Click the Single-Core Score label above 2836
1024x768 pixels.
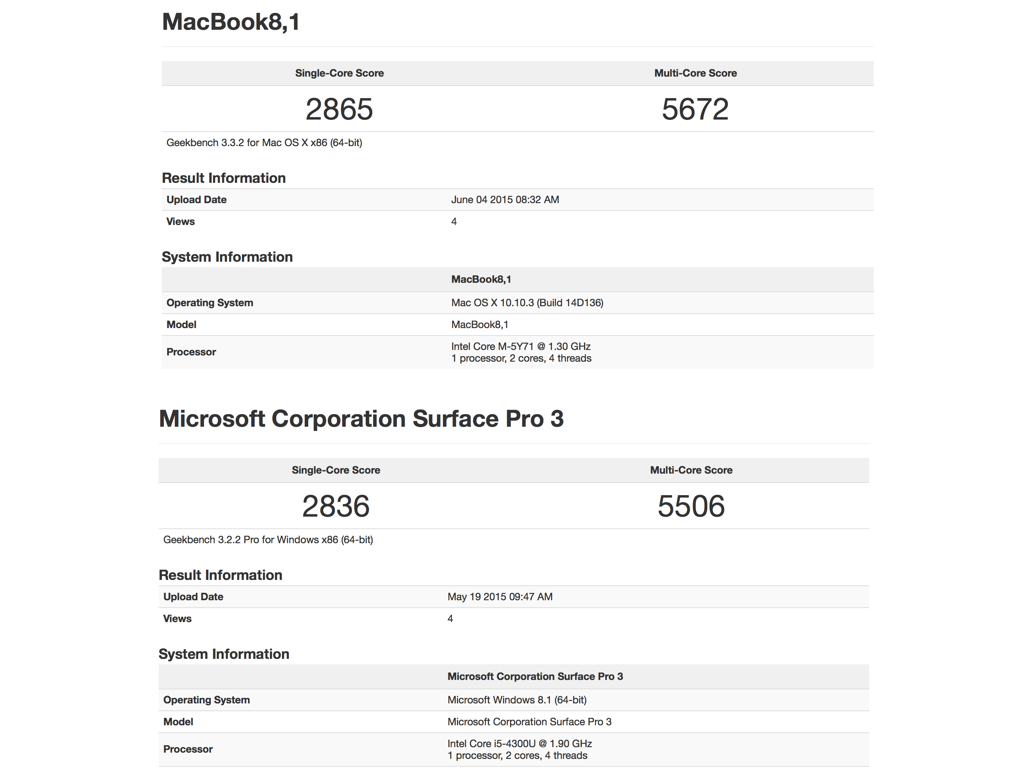click(336, 470)
